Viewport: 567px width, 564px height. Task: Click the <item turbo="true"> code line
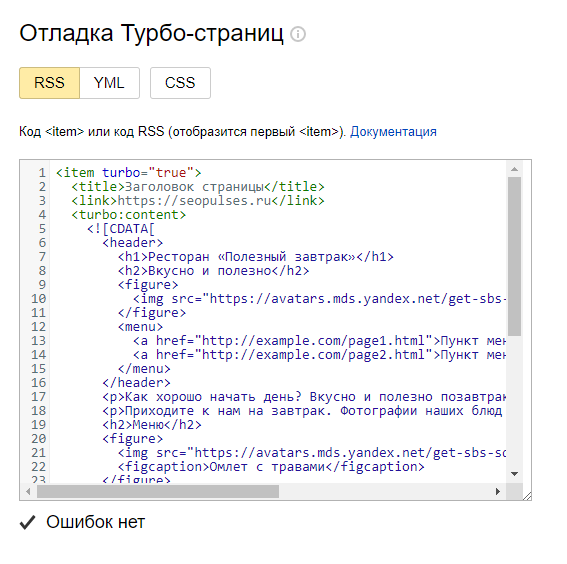129,173
